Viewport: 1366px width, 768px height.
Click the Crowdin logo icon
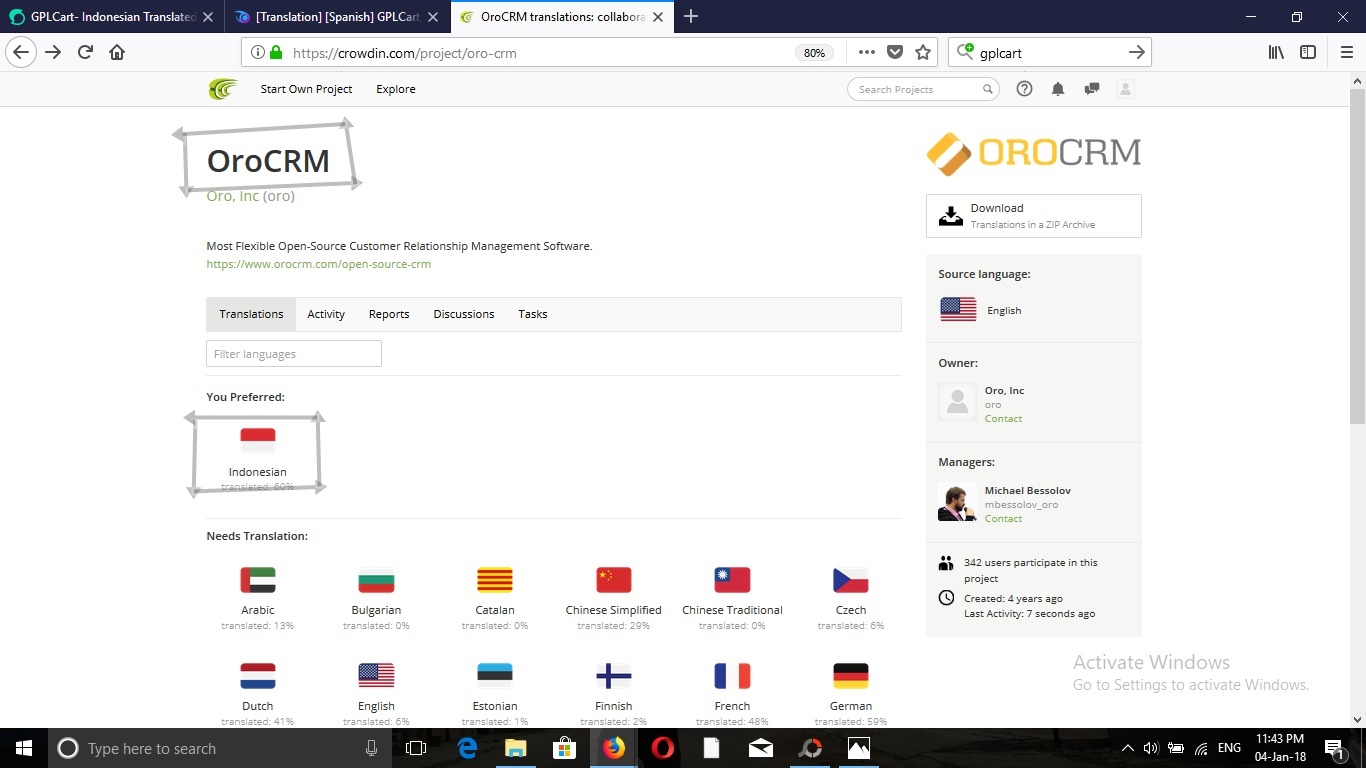coord(223,89)
